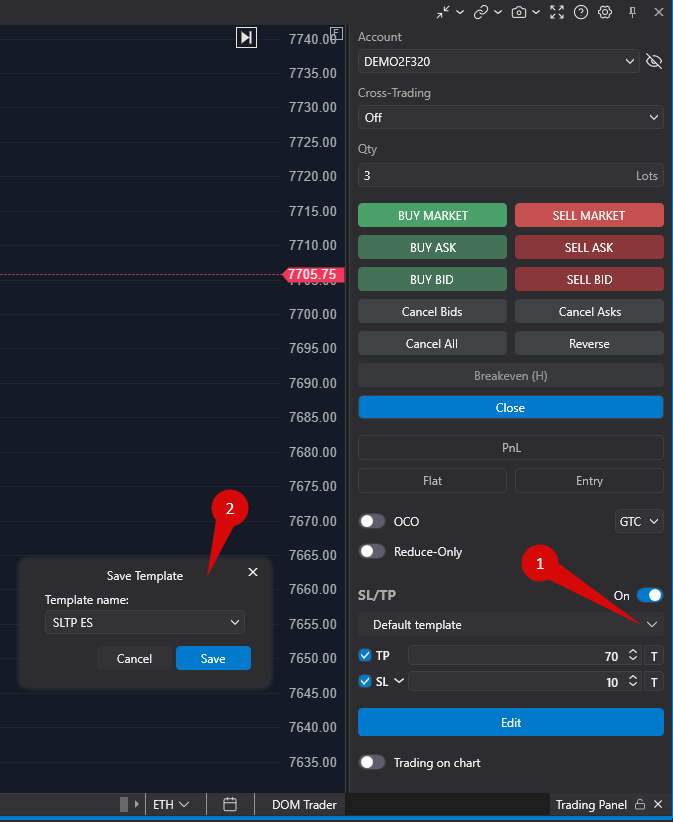Open the link chain icon
The image size is (673, 822).
coord(481,12)
